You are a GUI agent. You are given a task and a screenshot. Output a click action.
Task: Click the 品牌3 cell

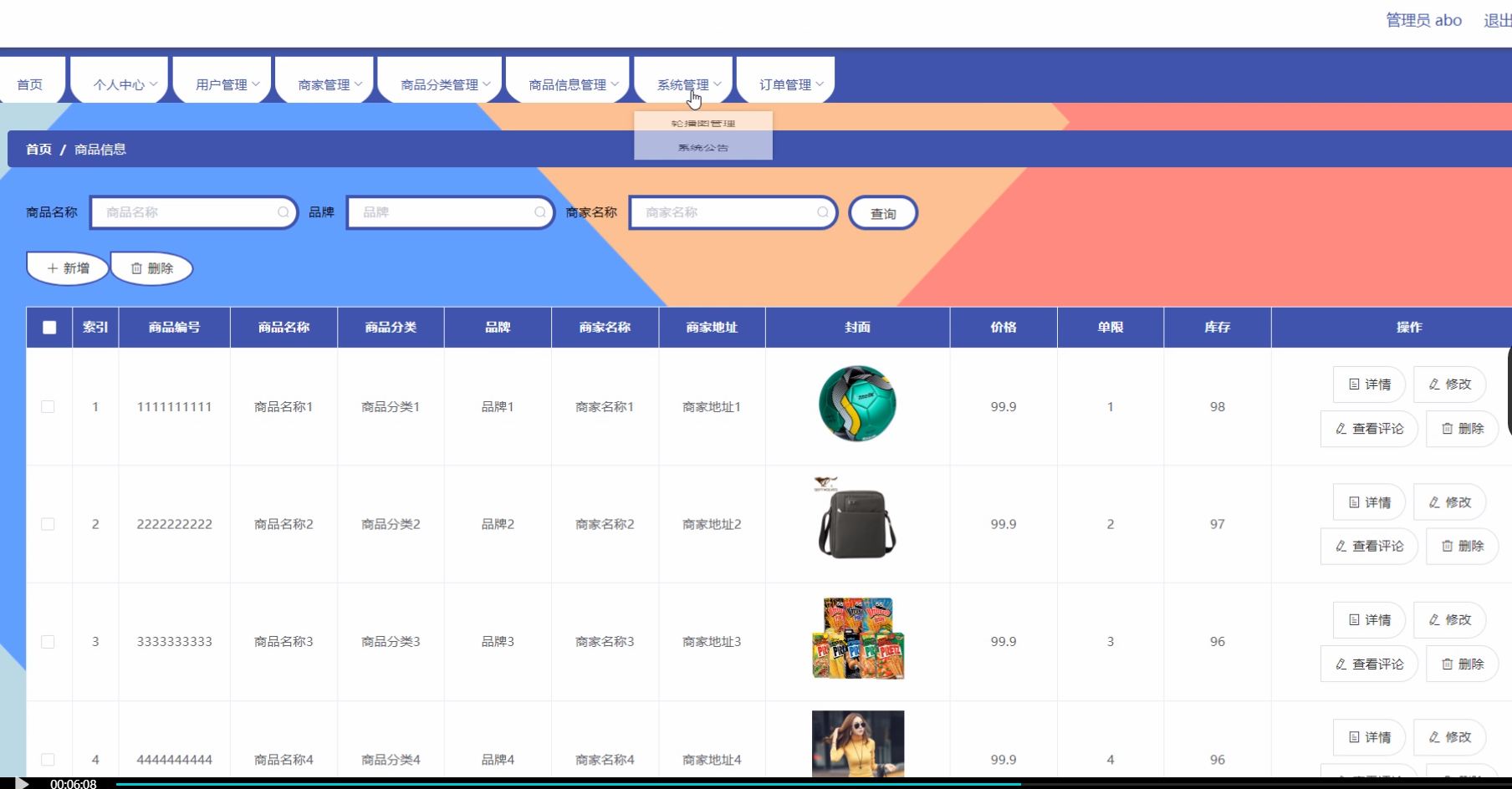(x=498, y=642)
